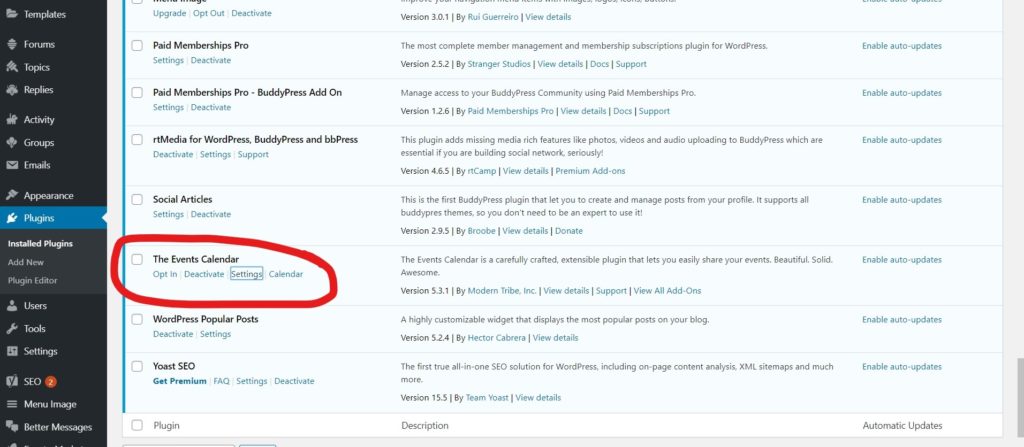Click Opt In under The Events Calendar
This screenshot has height=447, width=1024.
point(165,274)
